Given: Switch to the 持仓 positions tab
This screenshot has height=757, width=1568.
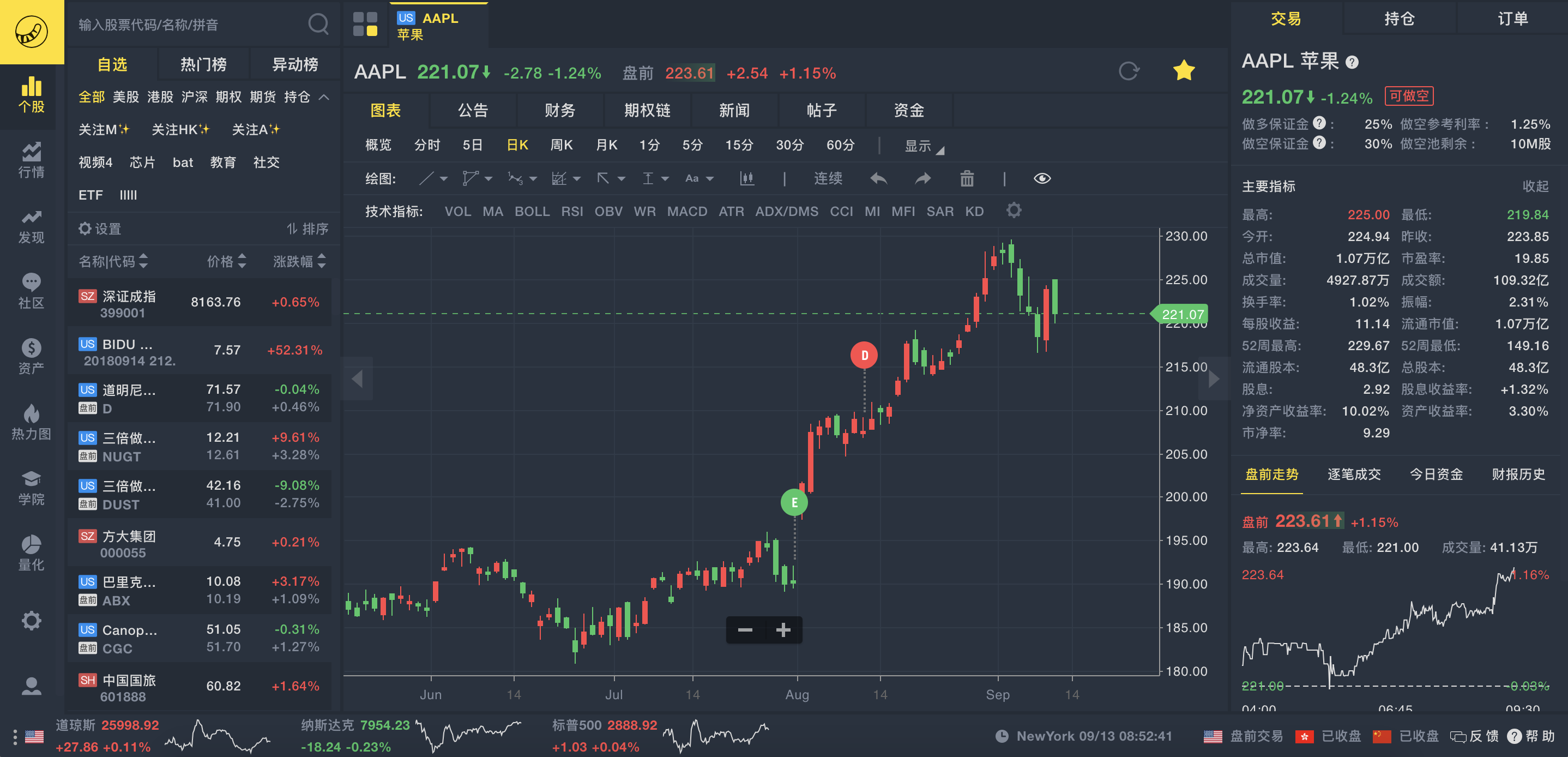Looking at the screenshot, I should [1399, 18].
